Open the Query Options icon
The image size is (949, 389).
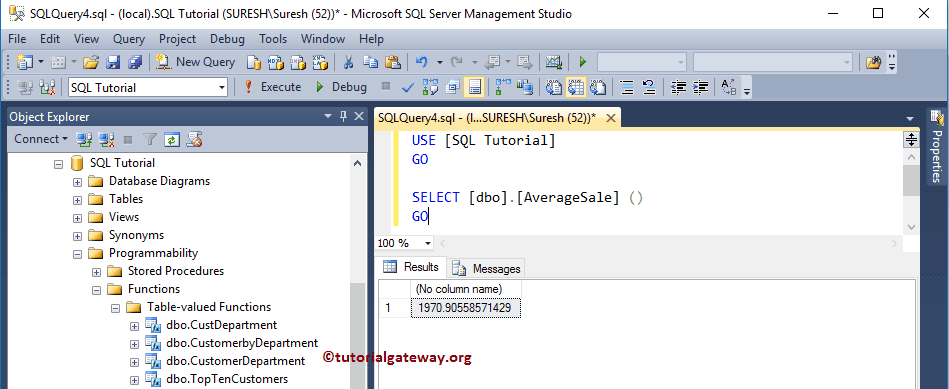pyautogui.click(x=452, y=88)
